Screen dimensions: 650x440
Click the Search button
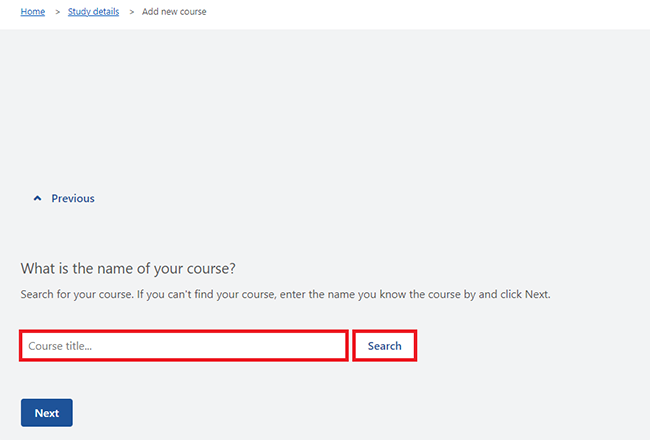tap(385, 346)
